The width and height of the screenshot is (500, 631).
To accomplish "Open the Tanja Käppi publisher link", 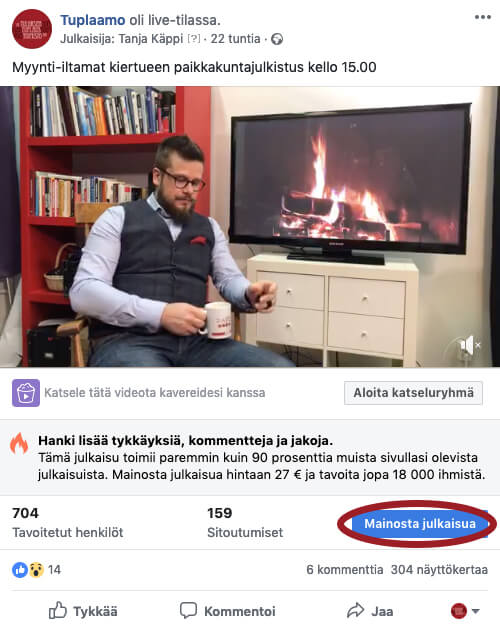I will click(151, 39).
